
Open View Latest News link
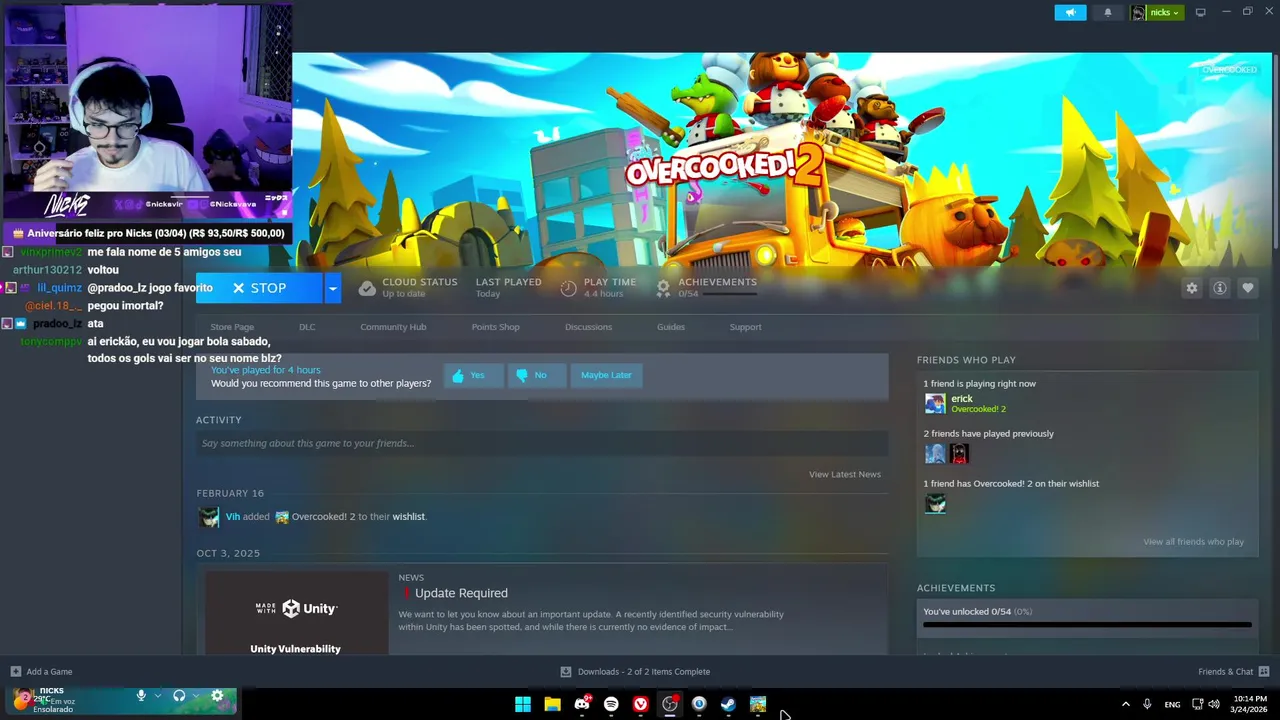click(844, 474)
